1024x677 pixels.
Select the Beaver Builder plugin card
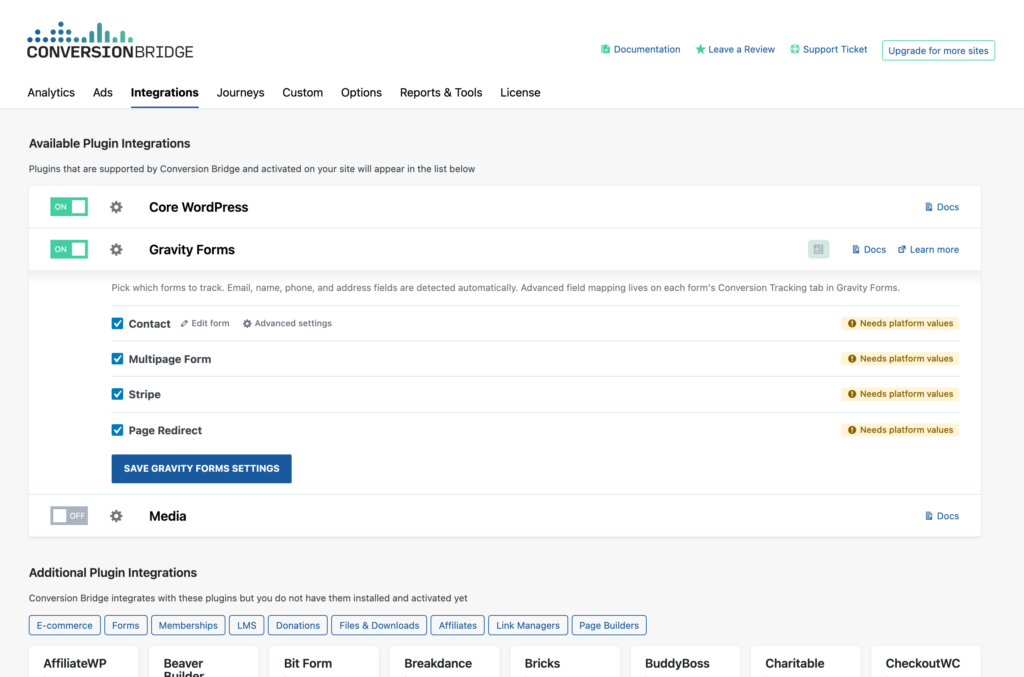point(204,662)
